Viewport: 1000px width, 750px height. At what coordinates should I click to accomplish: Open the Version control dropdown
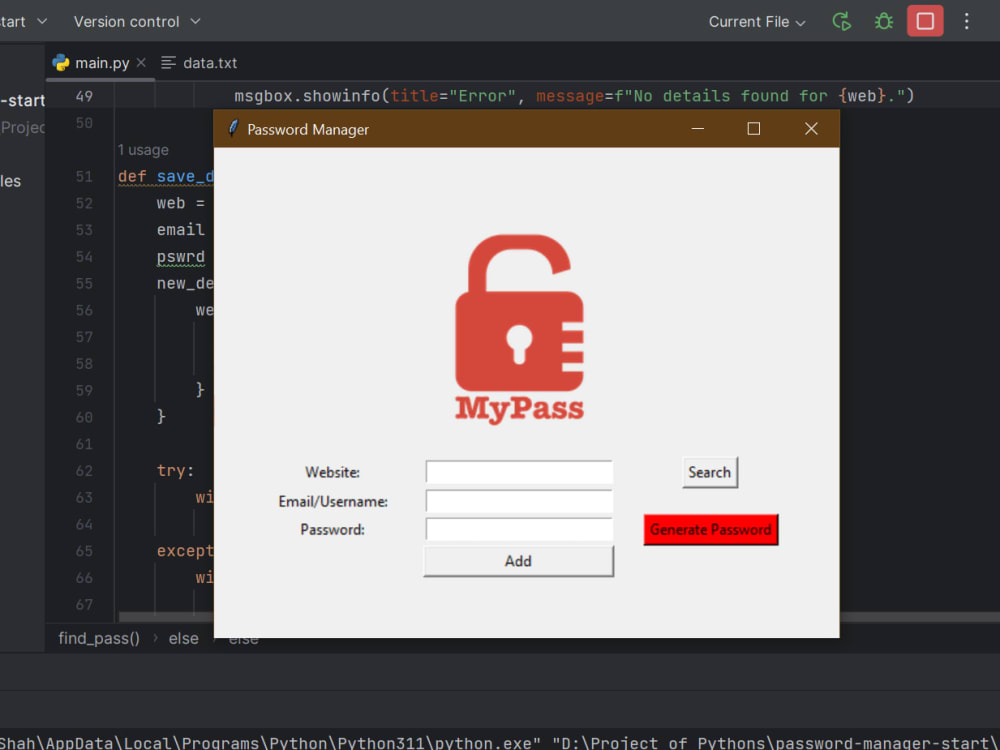click(137, 22)
